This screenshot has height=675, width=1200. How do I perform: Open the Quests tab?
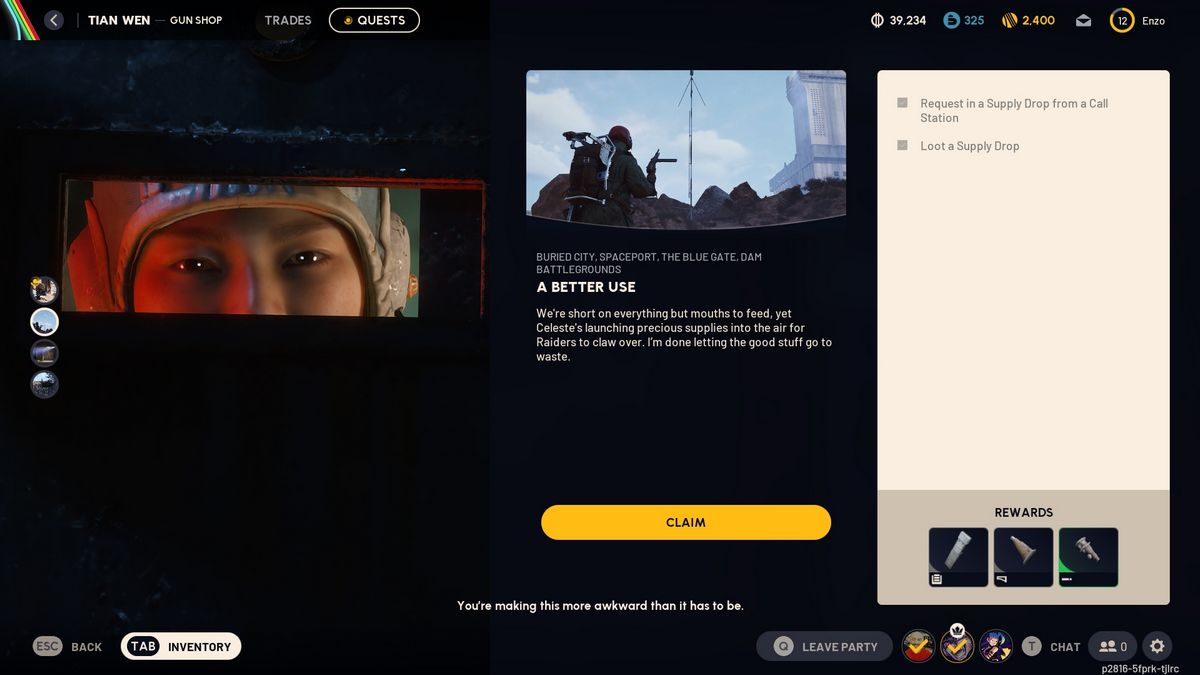pos(374,20)
